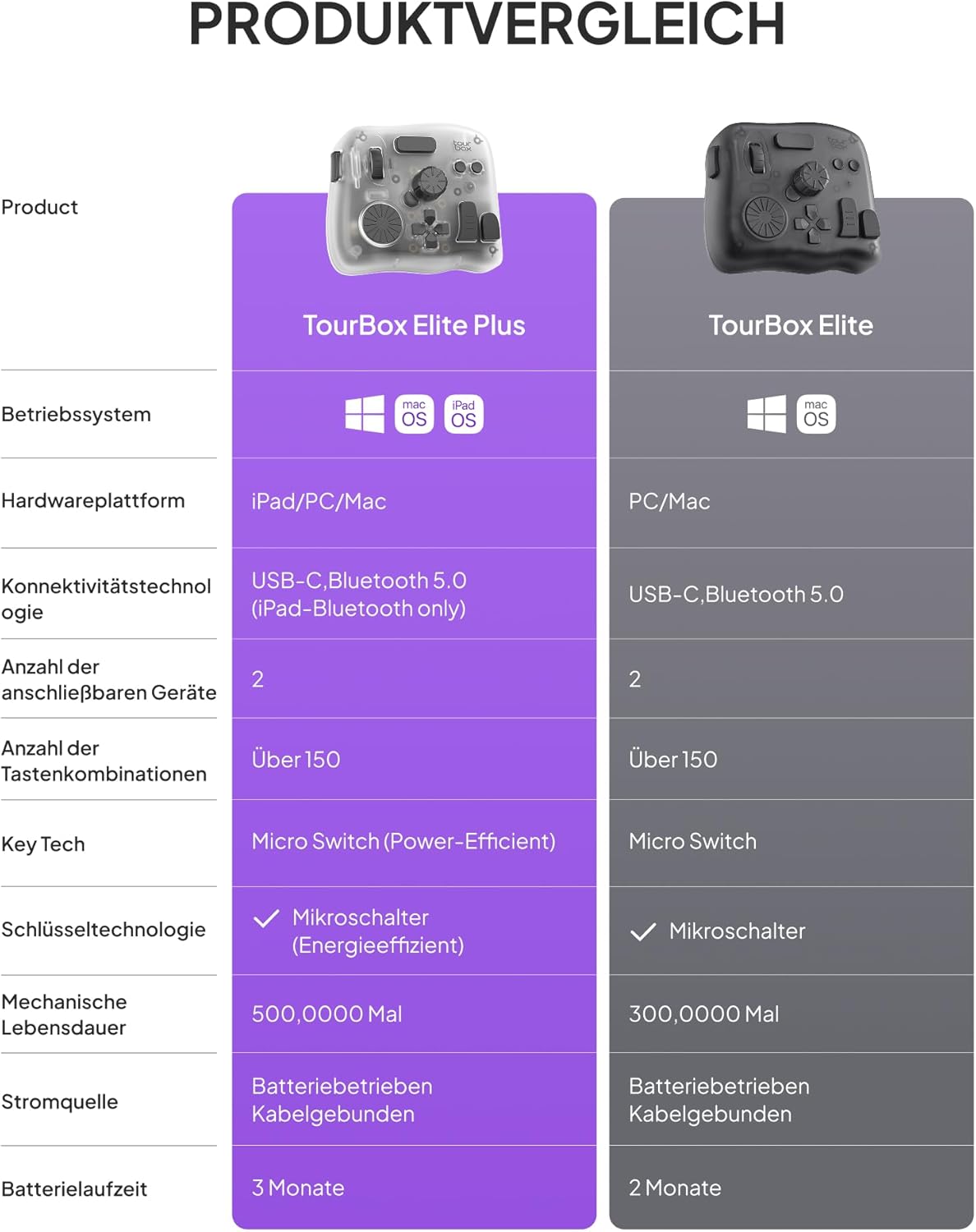
Task: Click the Betriebssystem row label
Action: pyautogui.click(x=76, y=415)
